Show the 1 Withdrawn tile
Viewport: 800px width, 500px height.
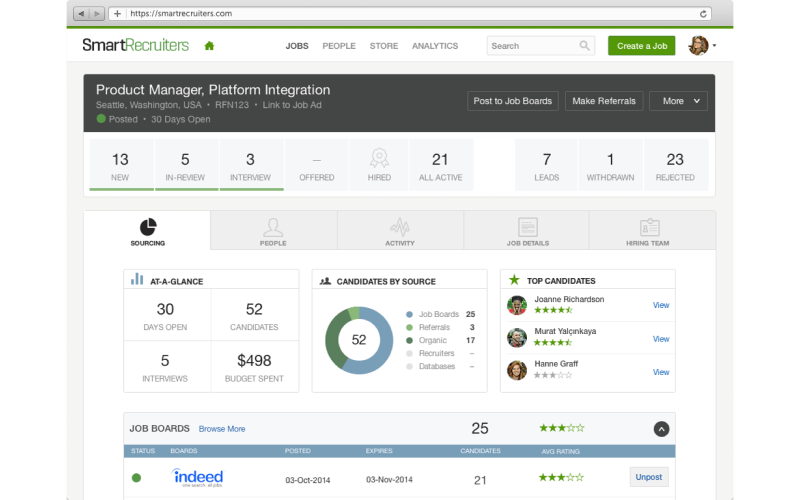[x=610, y=165]
